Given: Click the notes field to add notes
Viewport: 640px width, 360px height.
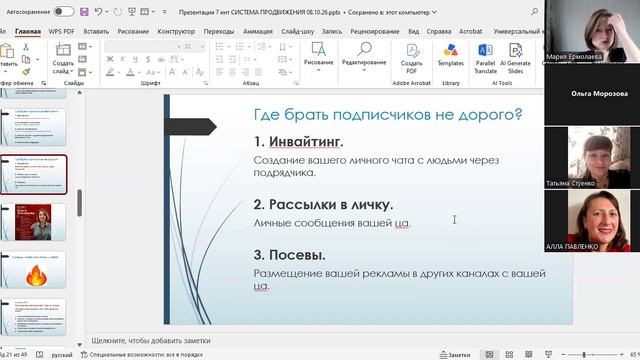Looking at the screenshot, I should coord(151,340).
